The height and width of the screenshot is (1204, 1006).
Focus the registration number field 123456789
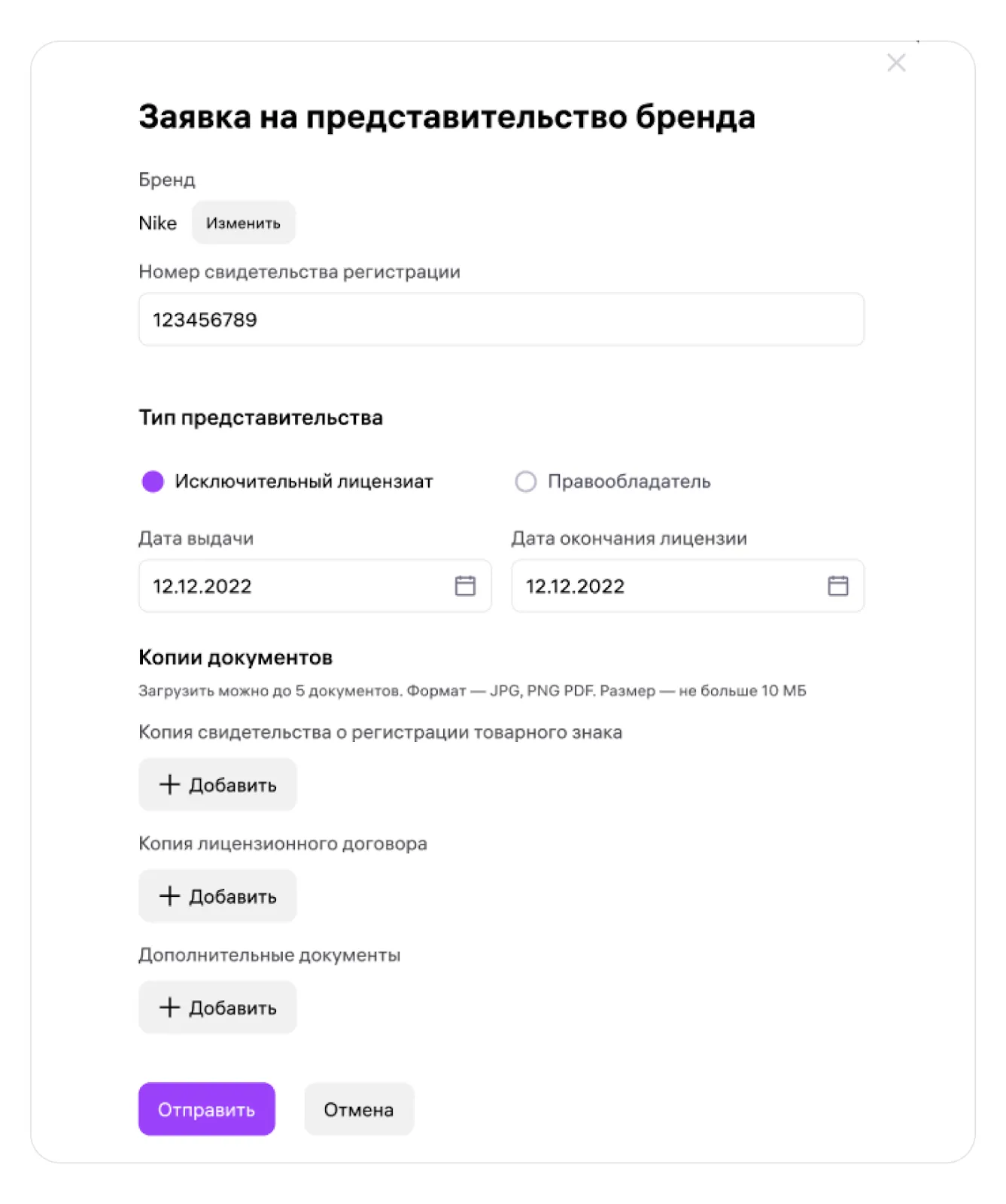coord(501,320)
